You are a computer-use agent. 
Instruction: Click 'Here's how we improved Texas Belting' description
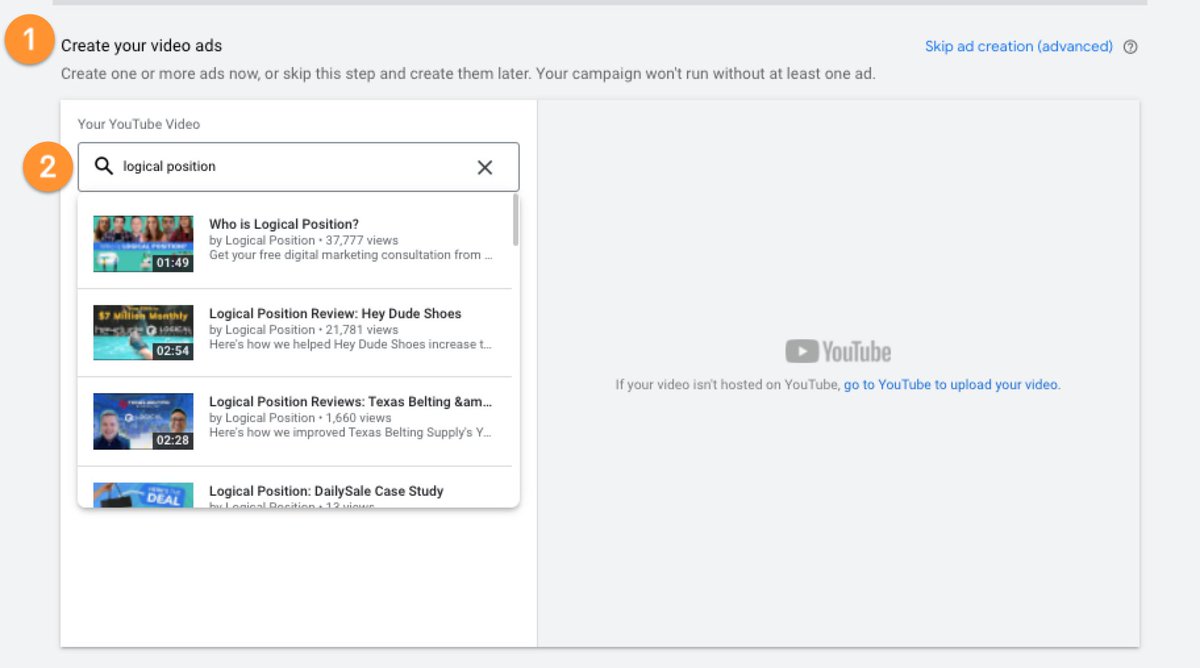coord(350,432)
